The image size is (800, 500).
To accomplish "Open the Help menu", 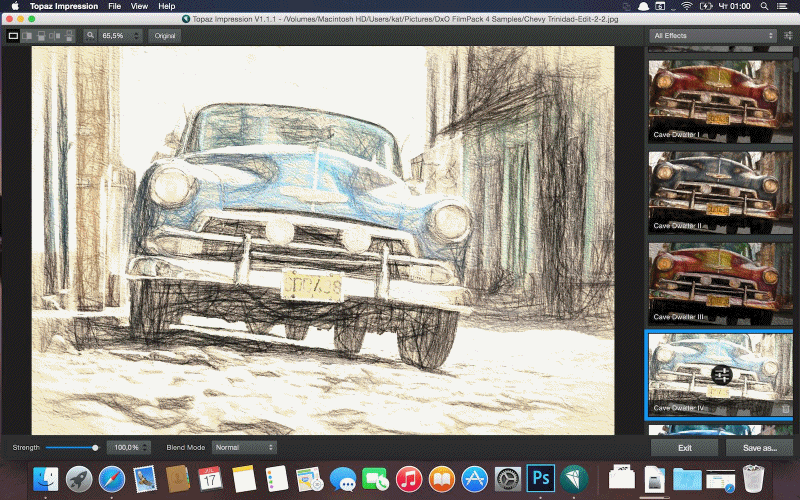I will (167, 6).
